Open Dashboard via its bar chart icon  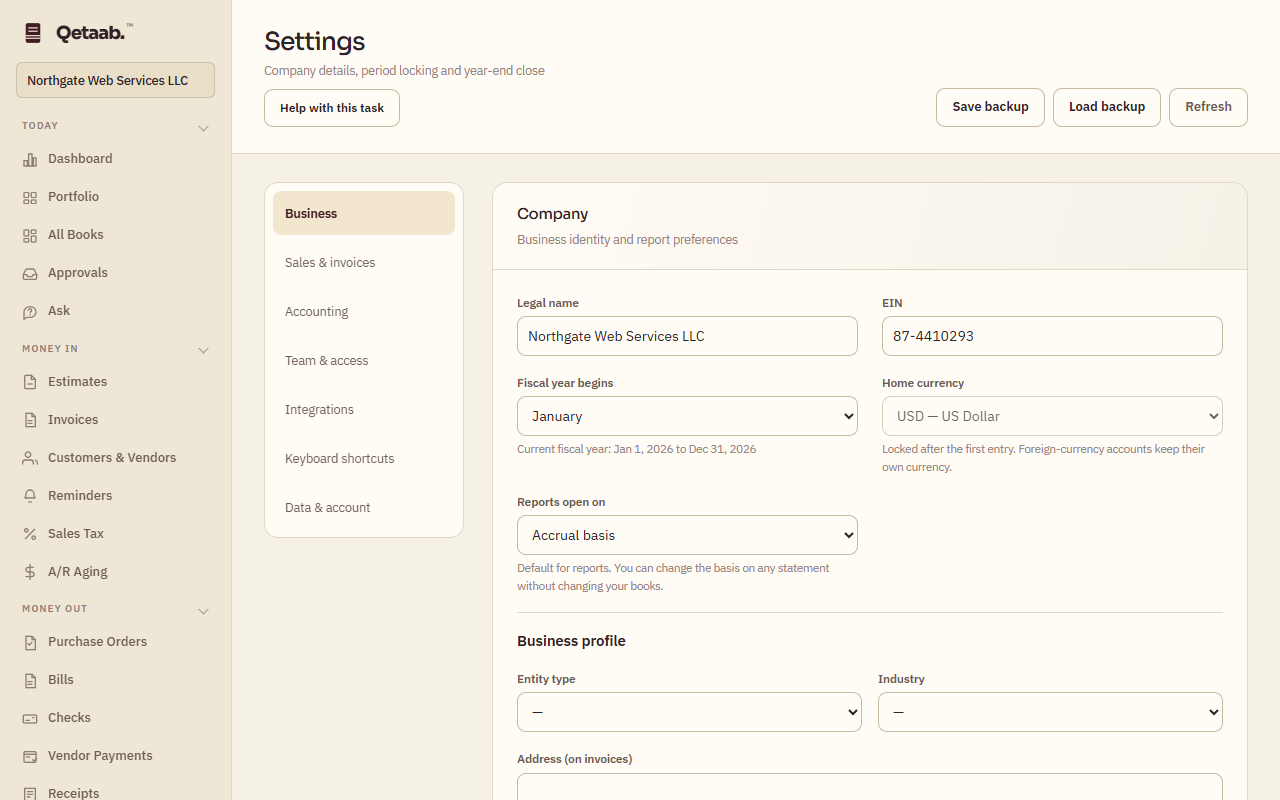(x=30, y=159)
